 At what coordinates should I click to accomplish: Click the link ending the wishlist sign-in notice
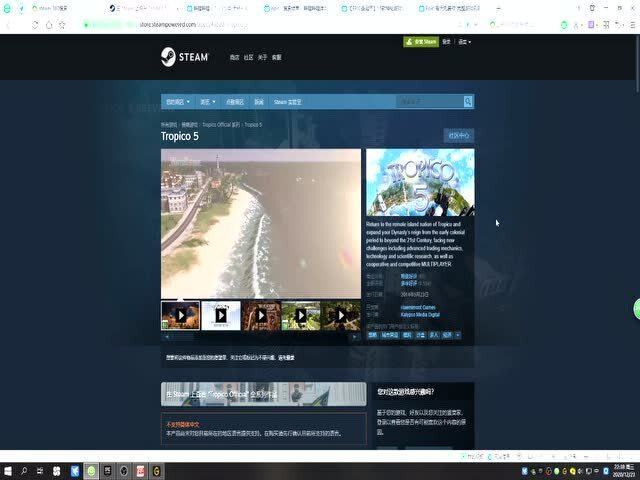coord(286,358)
